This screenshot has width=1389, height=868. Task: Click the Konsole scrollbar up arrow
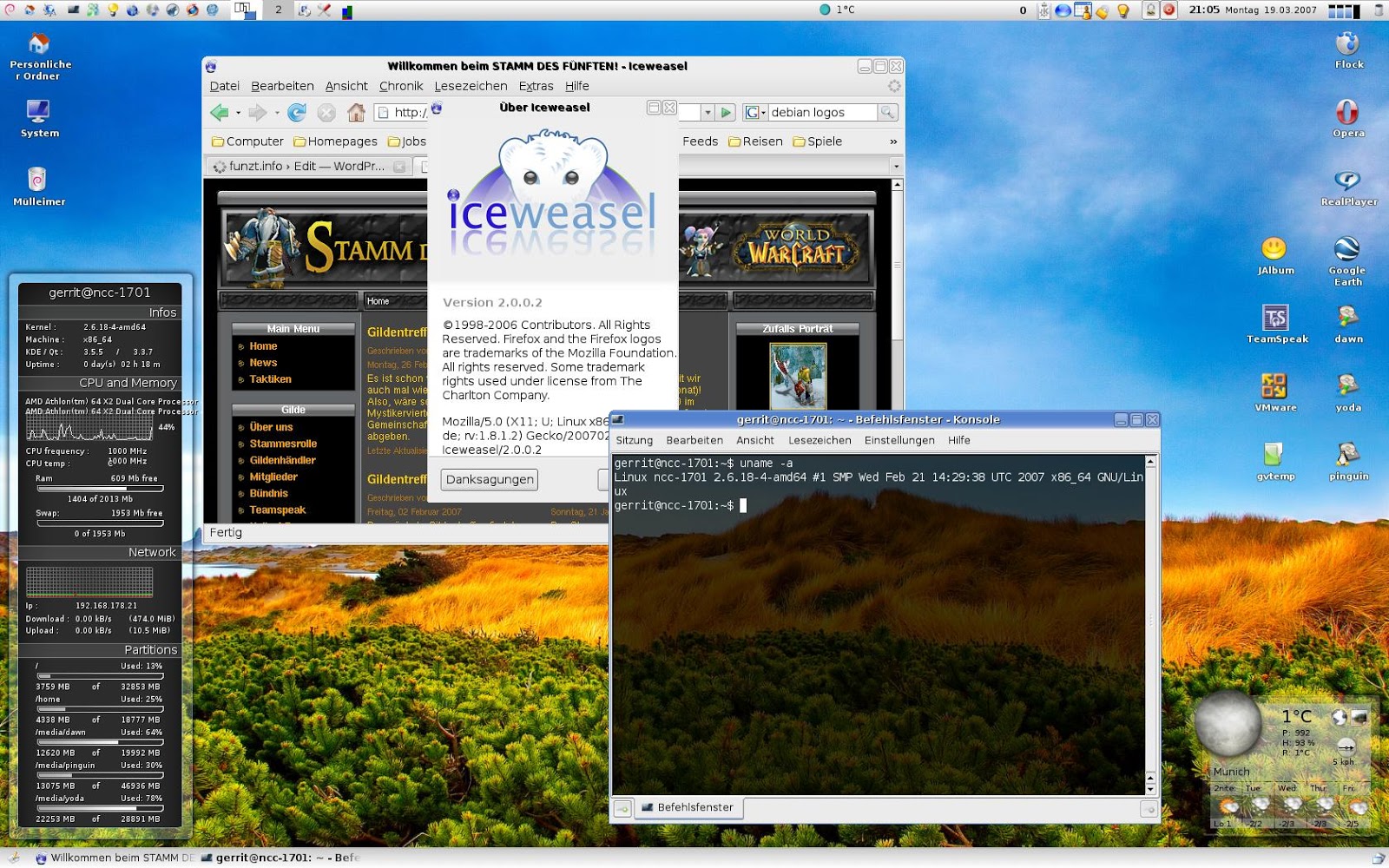(x=1150, y=462)
